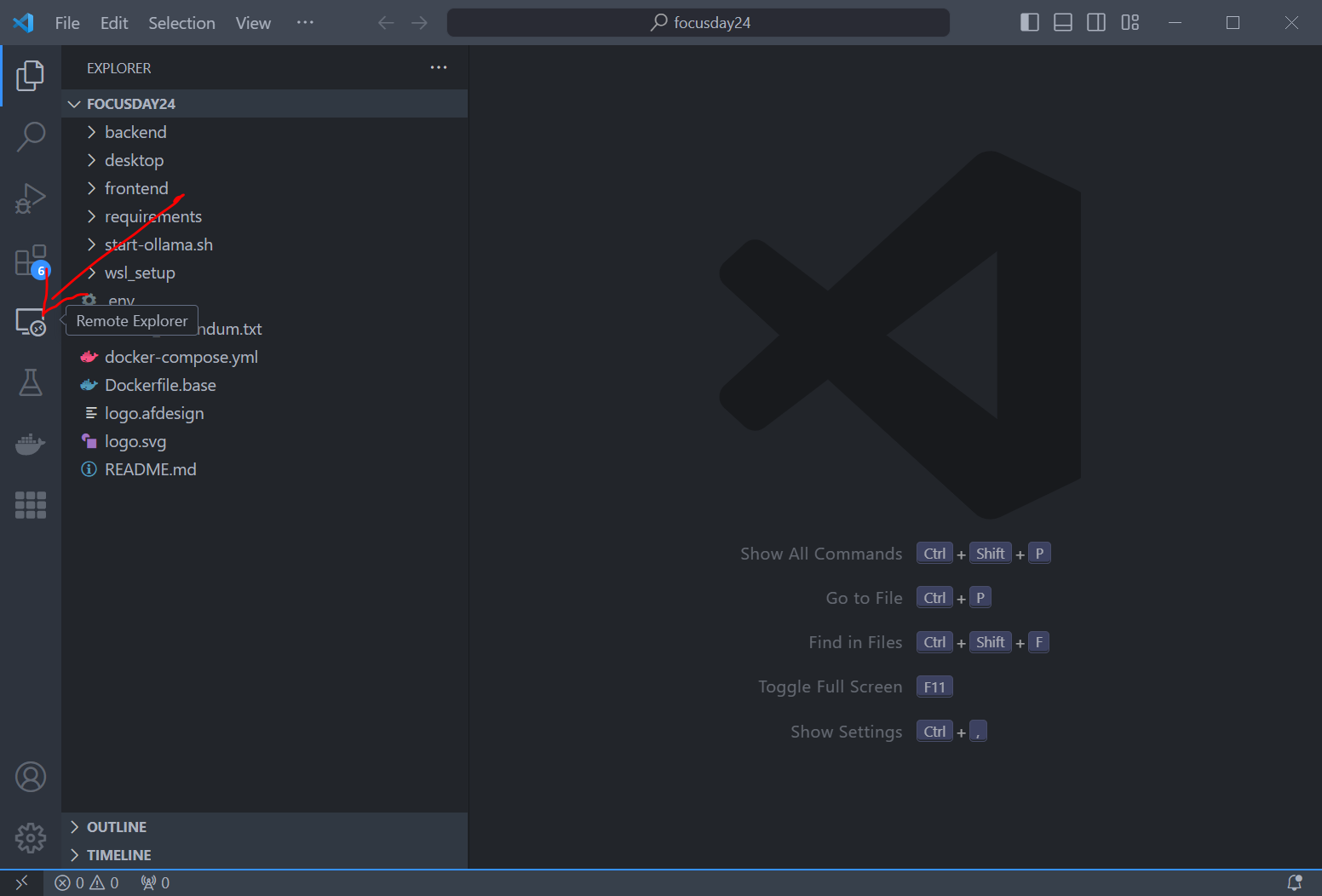Go forward with the right arrow
Image resolution: width=1322 pixels, height=896 pixels.
click(419, 23)
